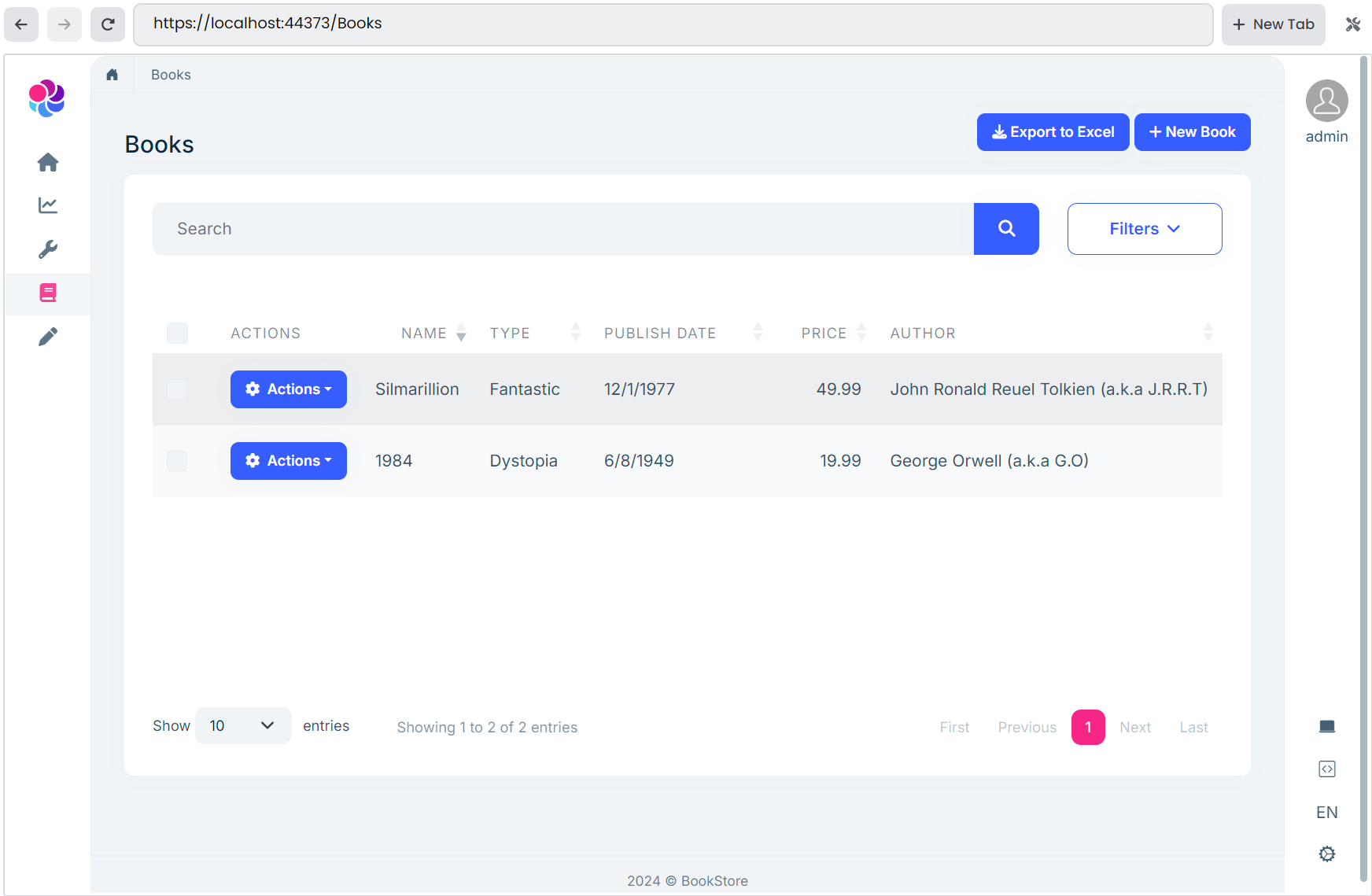Click the pencil icon in sidebar
The height and width of the screenshot is (896, 1372).
click(x=48, y=337)
